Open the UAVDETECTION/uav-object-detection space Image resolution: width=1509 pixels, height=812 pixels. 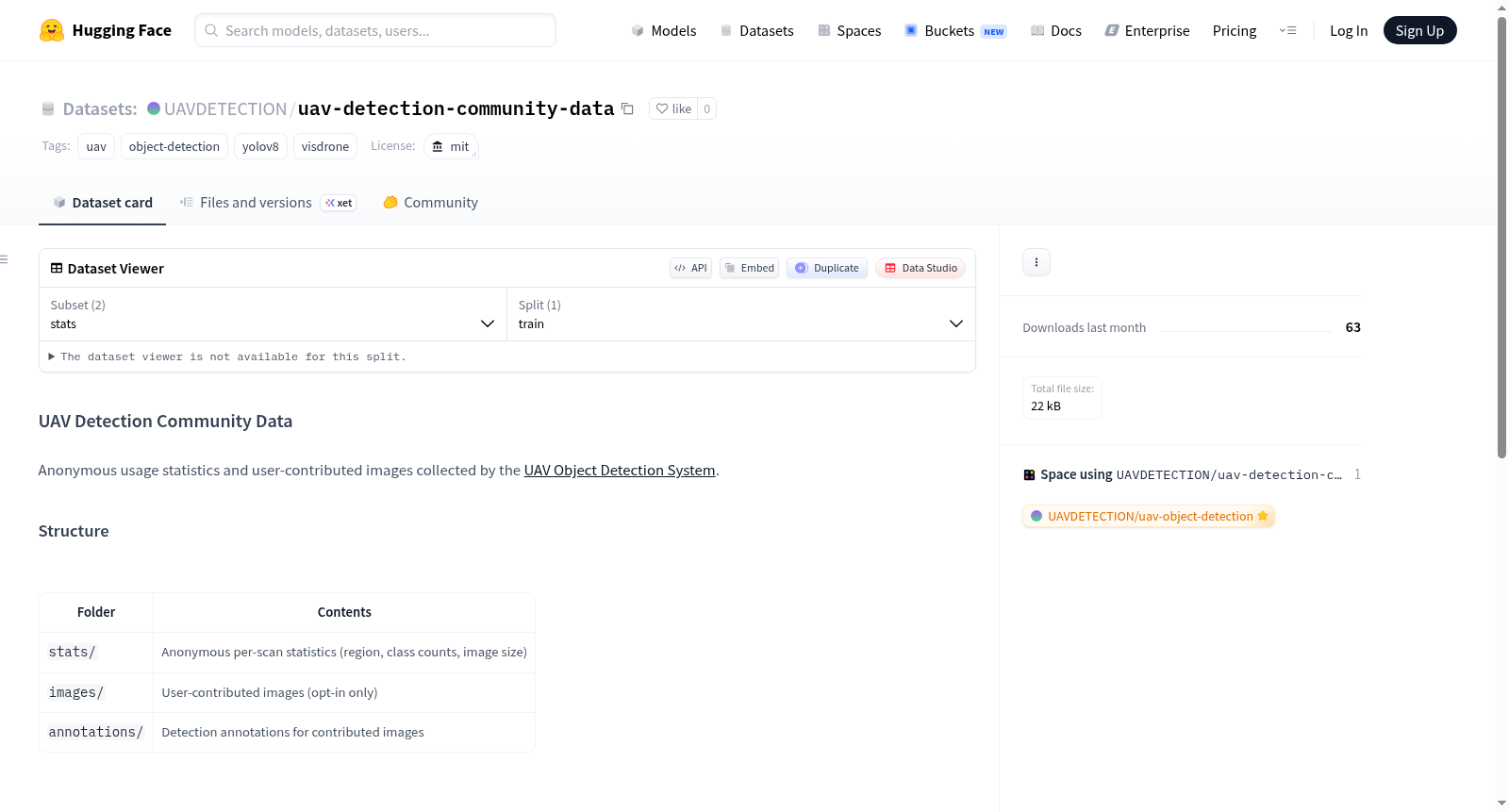(1149, 516)
